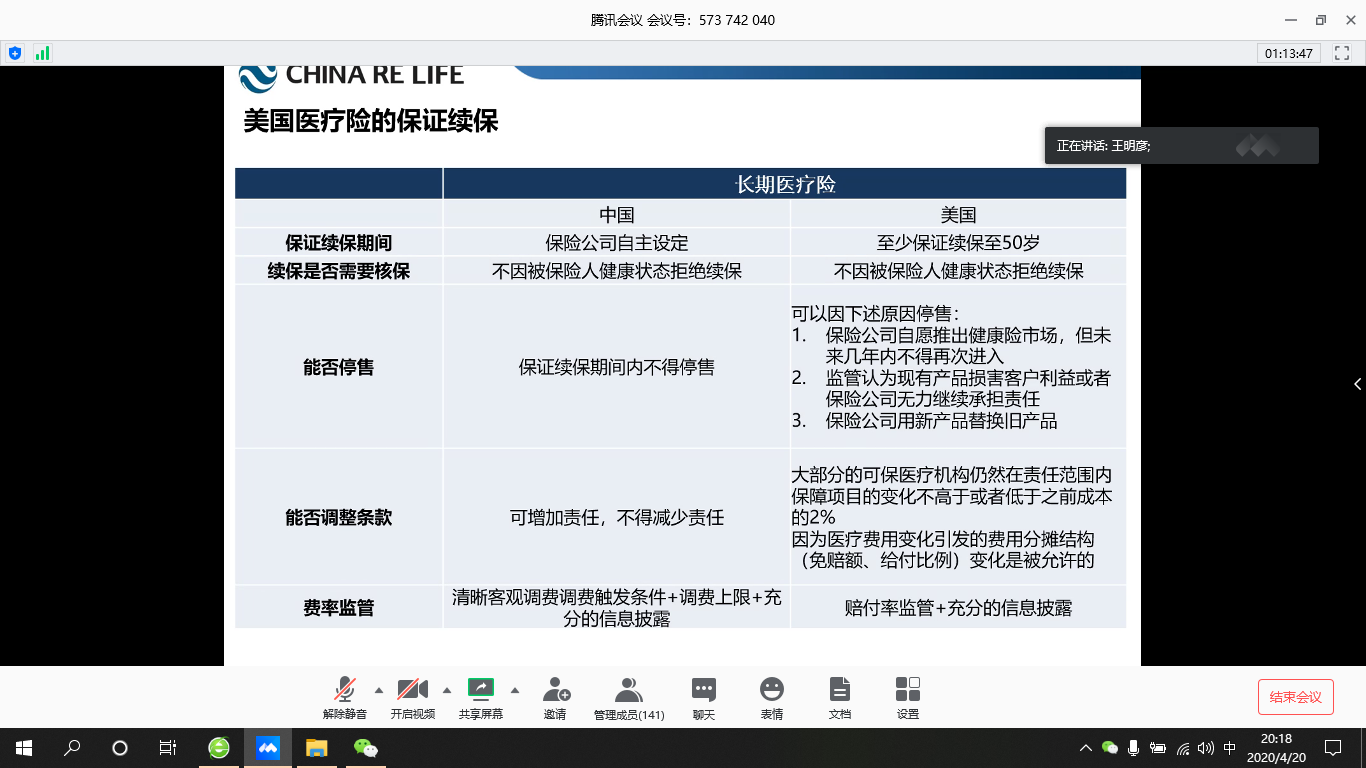Check the green network signal indicator
This screenshot has height=768, width=1366.
pos(42,53)
